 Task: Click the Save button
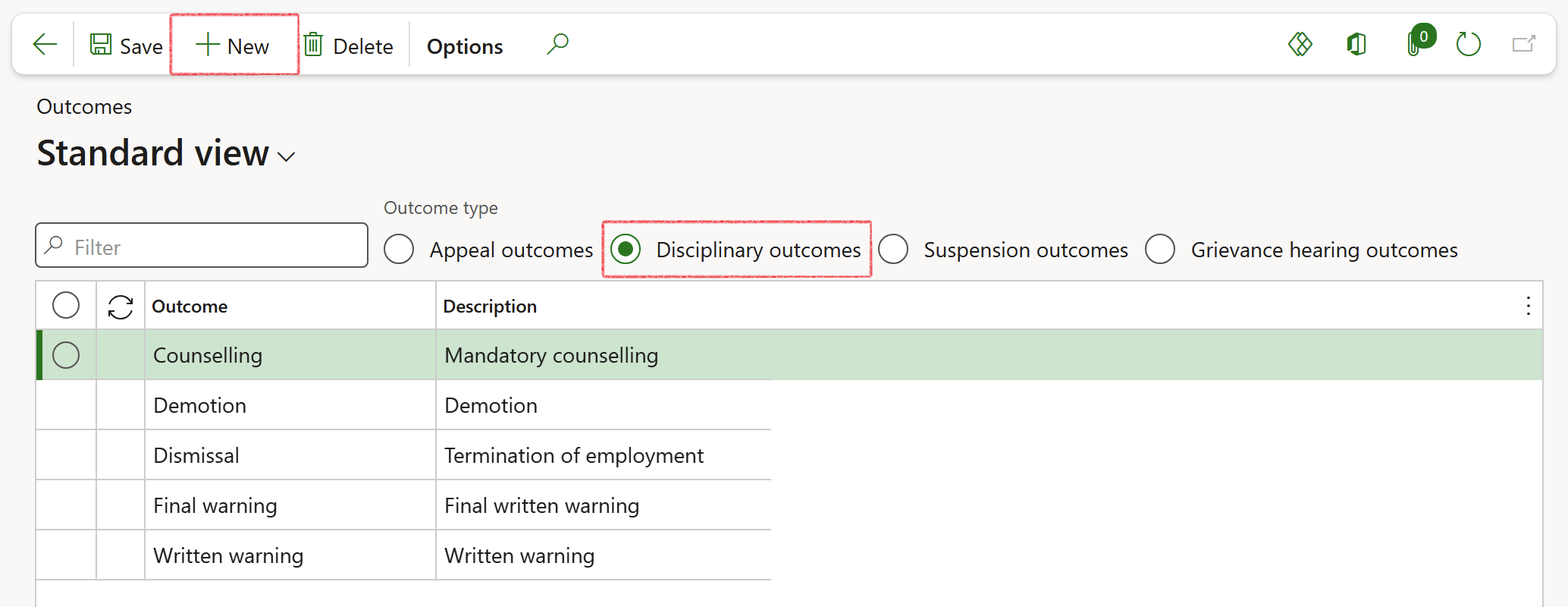pos(127,46)
